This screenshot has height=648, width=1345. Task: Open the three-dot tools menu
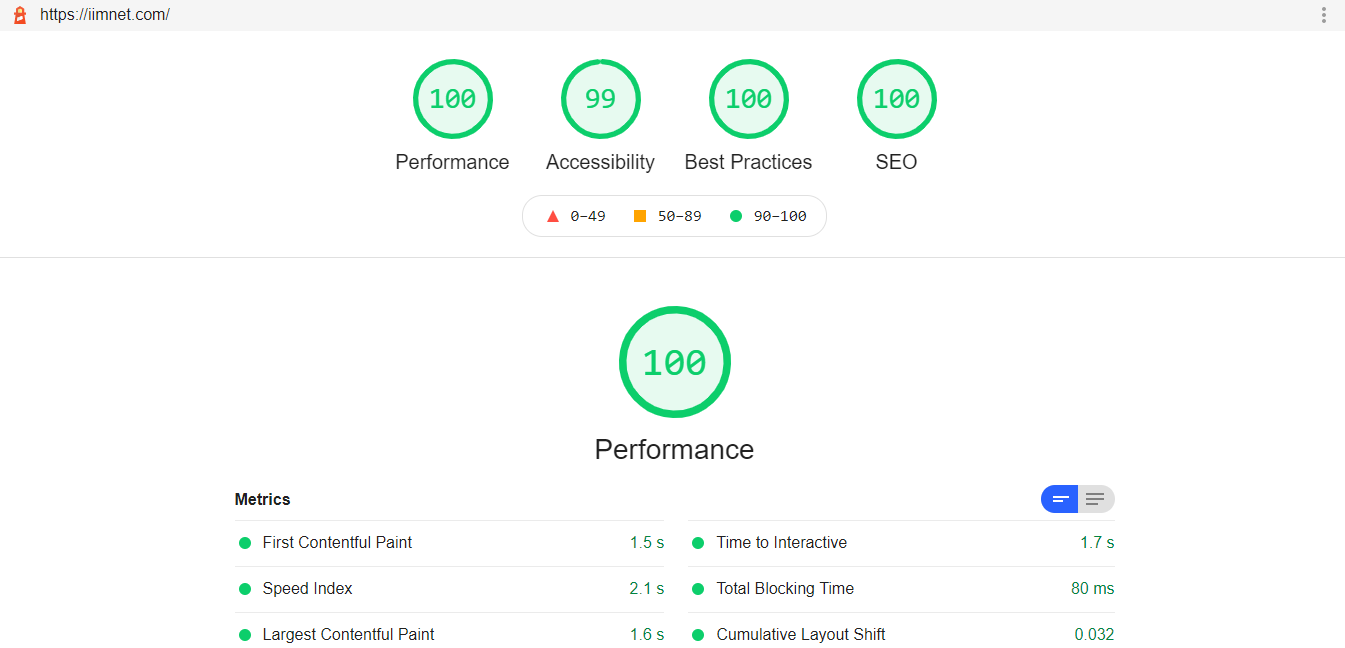tap(1323, 15)
